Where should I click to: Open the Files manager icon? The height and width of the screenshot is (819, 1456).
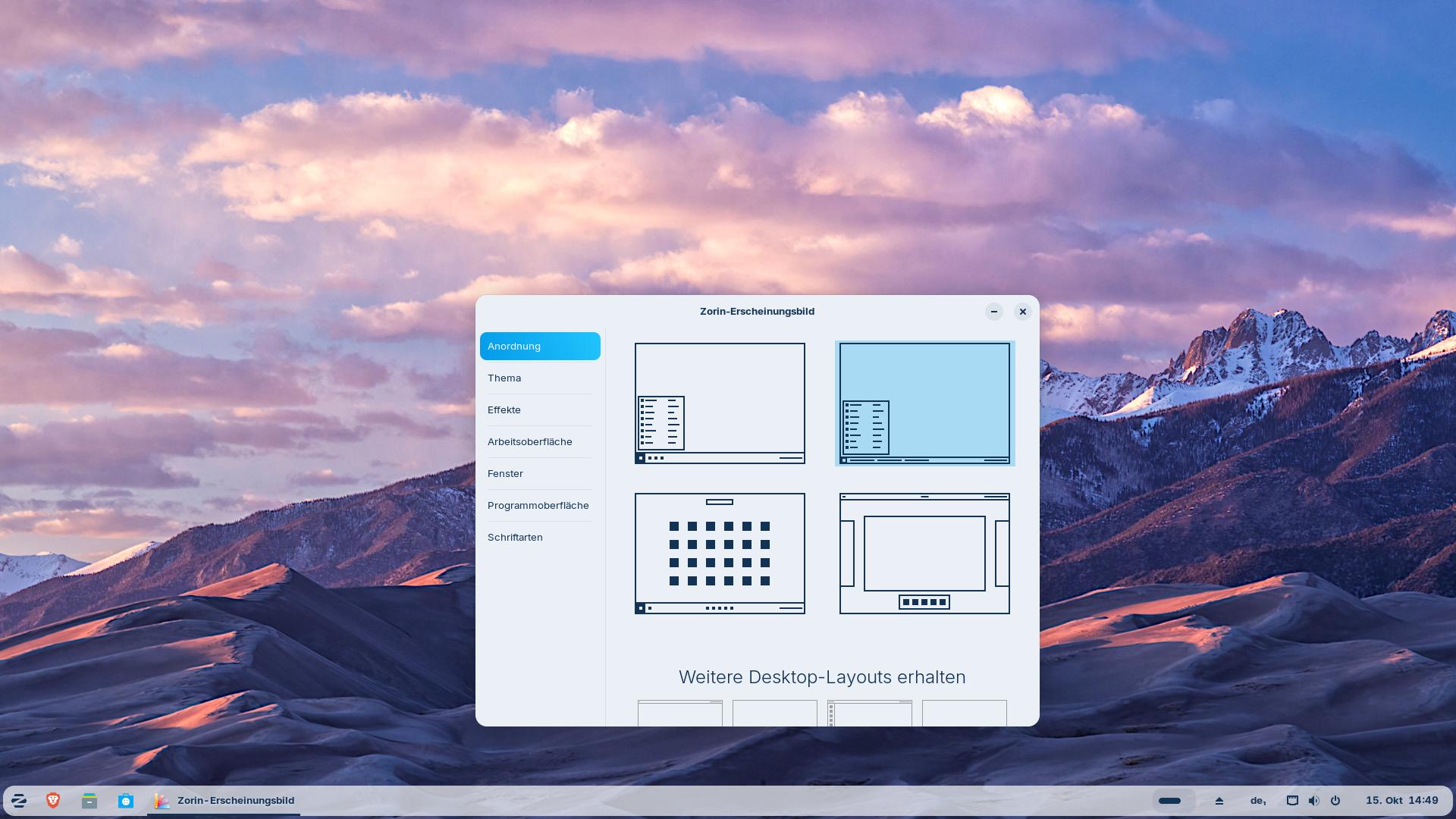(89, 801)
